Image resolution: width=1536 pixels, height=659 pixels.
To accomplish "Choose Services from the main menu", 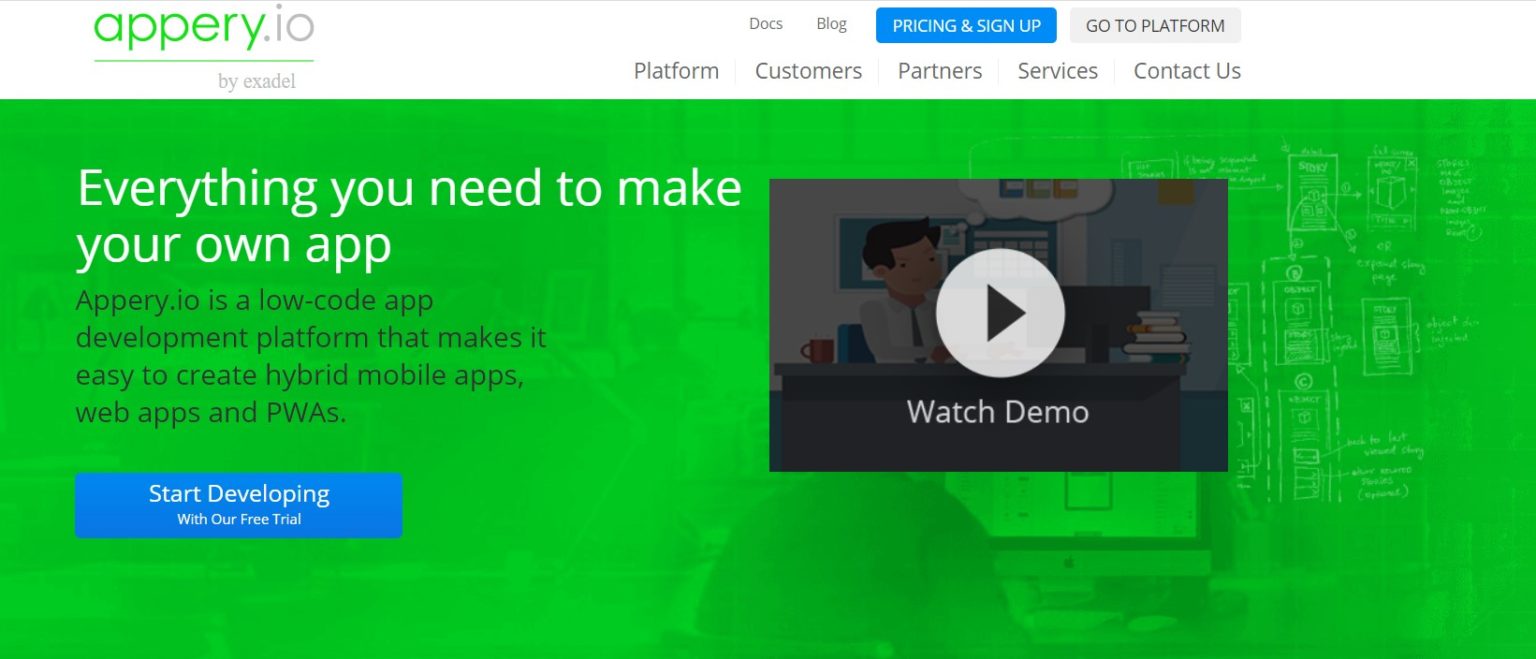I will 1057,71.
